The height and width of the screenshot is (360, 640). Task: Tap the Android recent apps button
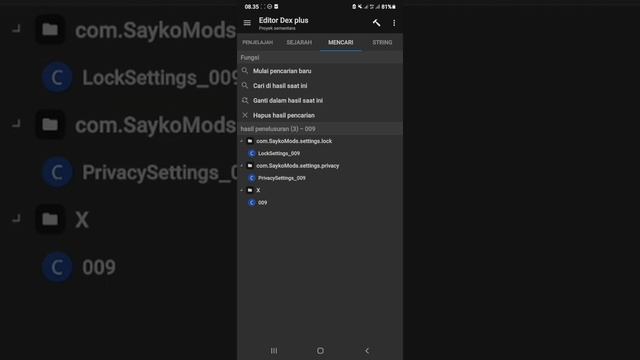(274, 351)
